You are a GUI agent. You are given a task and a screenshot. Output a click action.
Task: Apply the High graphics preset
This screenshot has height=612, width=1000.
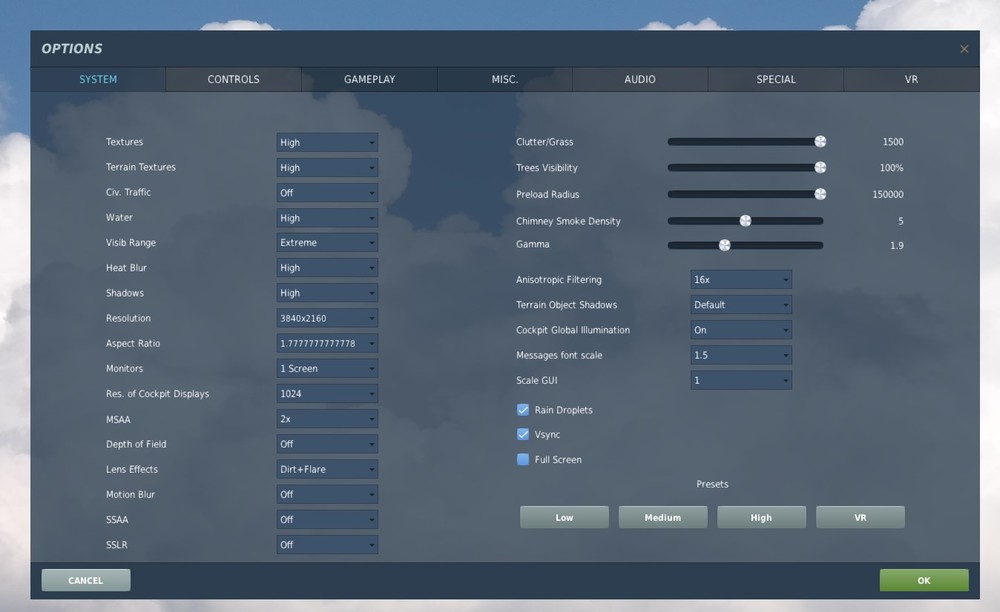coord(761,517)
